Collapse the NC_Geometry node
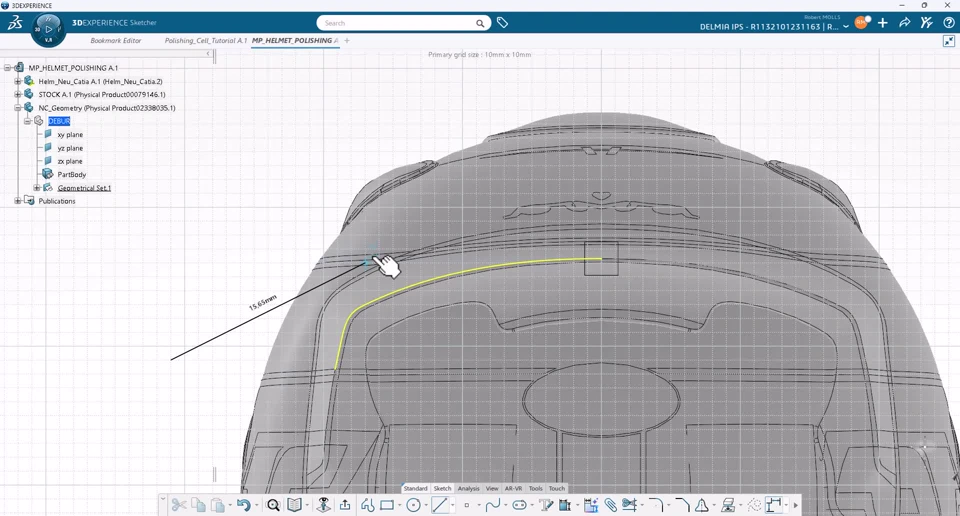Screen dimensions: 960x516 18,108
